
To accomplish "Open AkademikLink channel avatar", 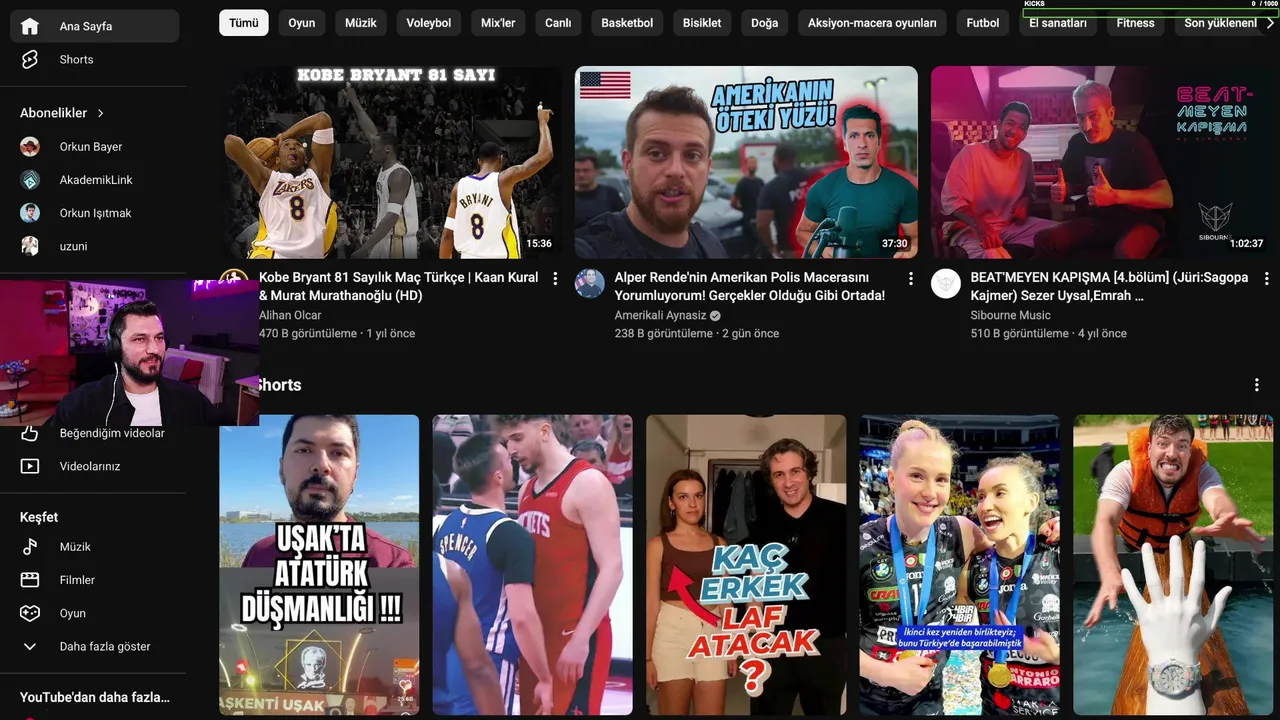I will [x=30, y=180].
